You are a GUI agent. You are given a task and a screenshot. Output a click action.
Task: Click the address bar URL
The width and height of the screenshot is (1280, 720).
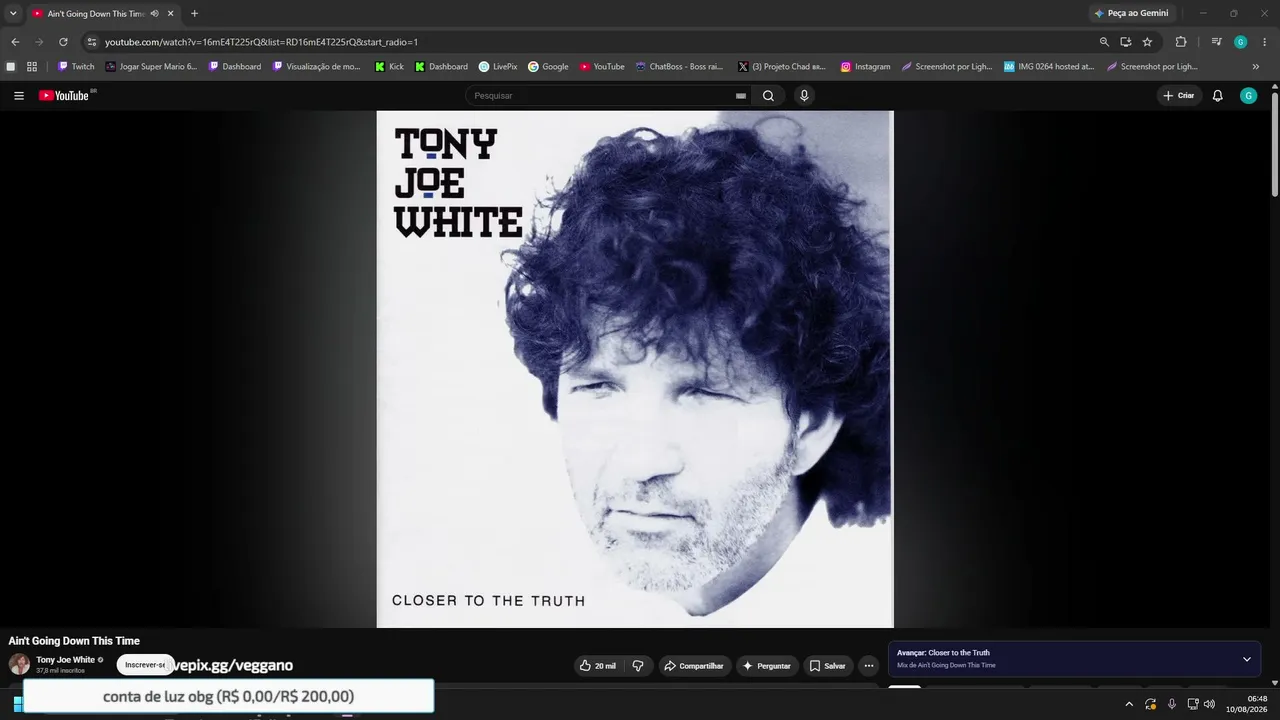pos(261,42)
